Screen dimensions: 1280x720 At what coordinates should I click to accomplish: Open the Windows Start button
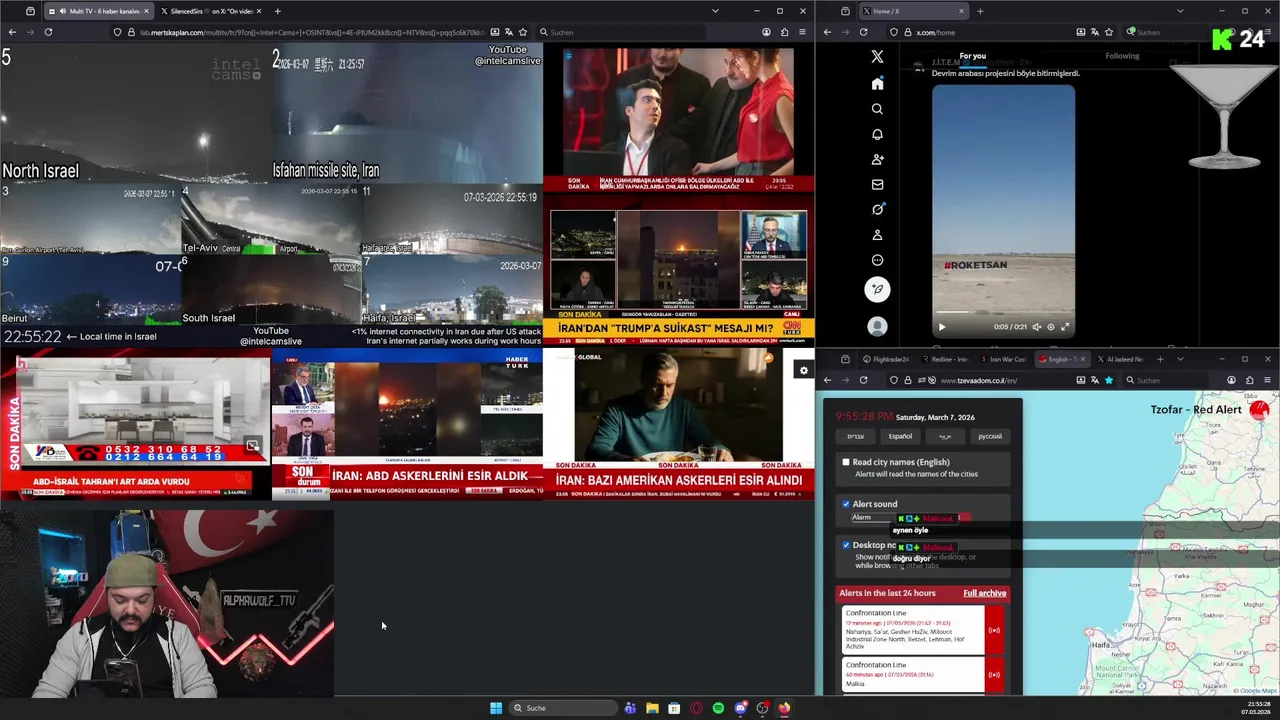pos(496,708)
